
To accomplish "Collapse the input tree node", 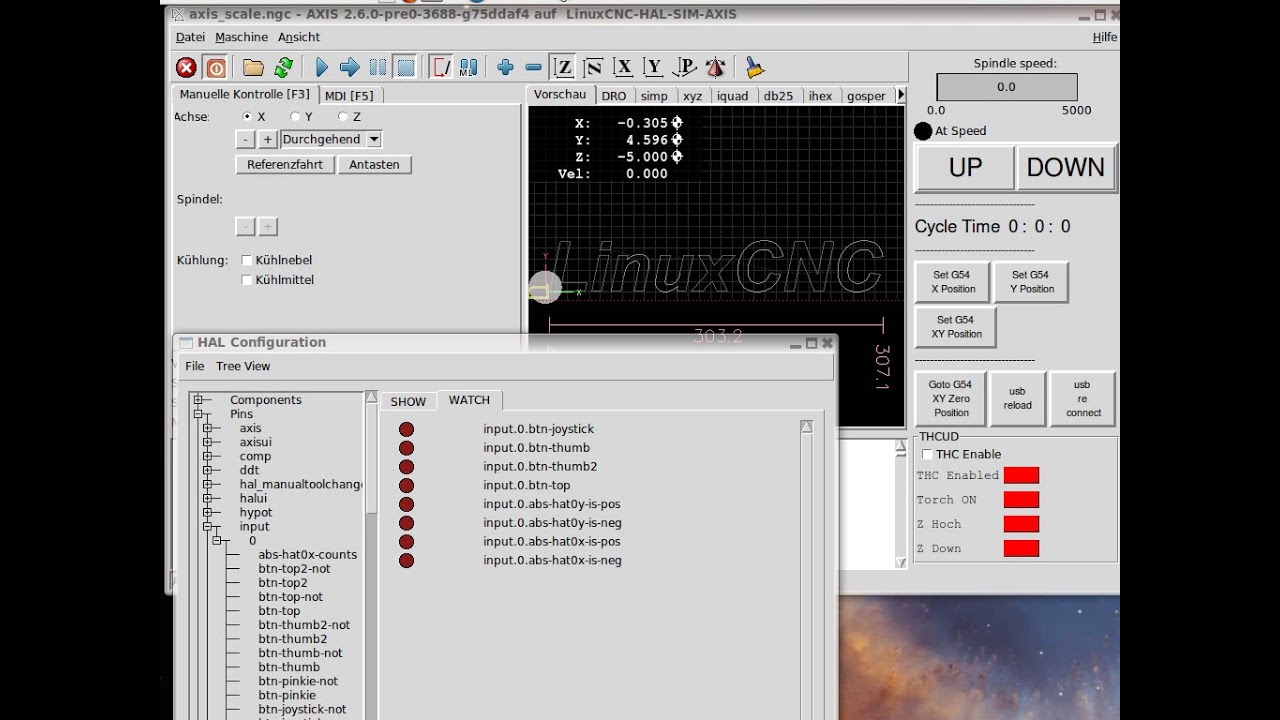I will [208, 526].
